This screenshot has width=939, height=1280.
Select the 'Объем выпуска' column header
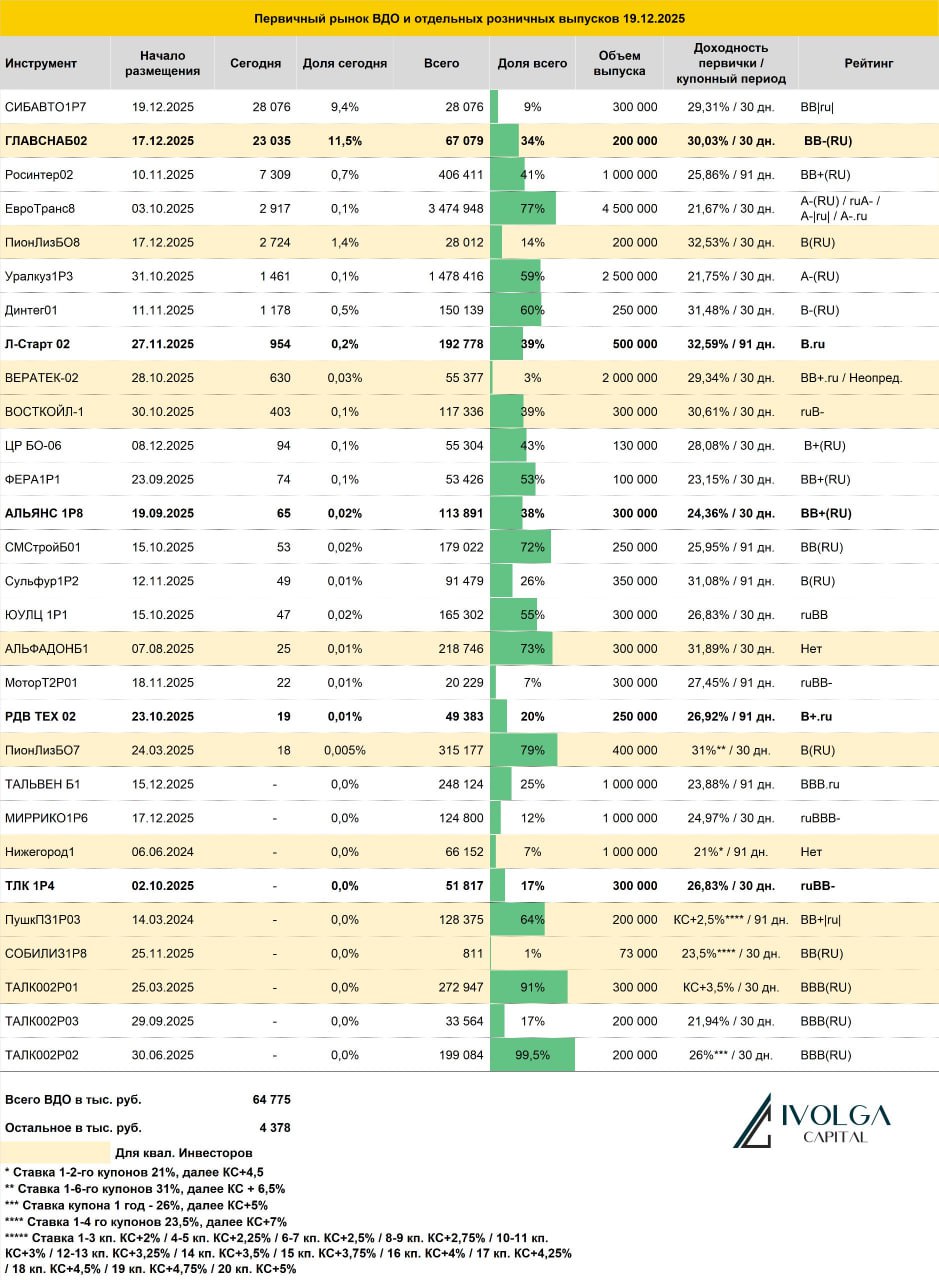pos(619,63)
